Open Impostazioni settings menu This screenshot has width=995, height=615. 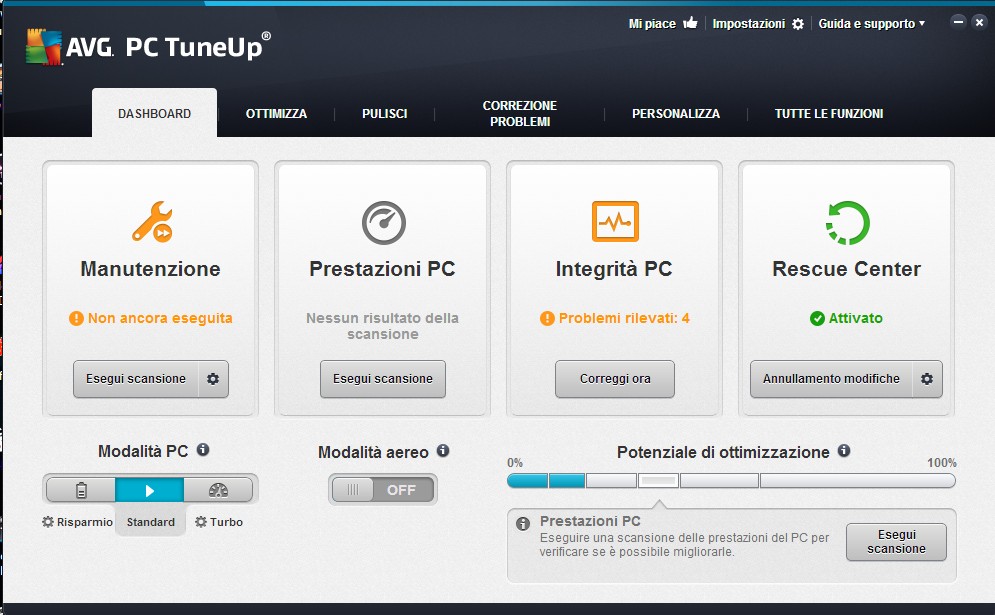coord(758,23)
